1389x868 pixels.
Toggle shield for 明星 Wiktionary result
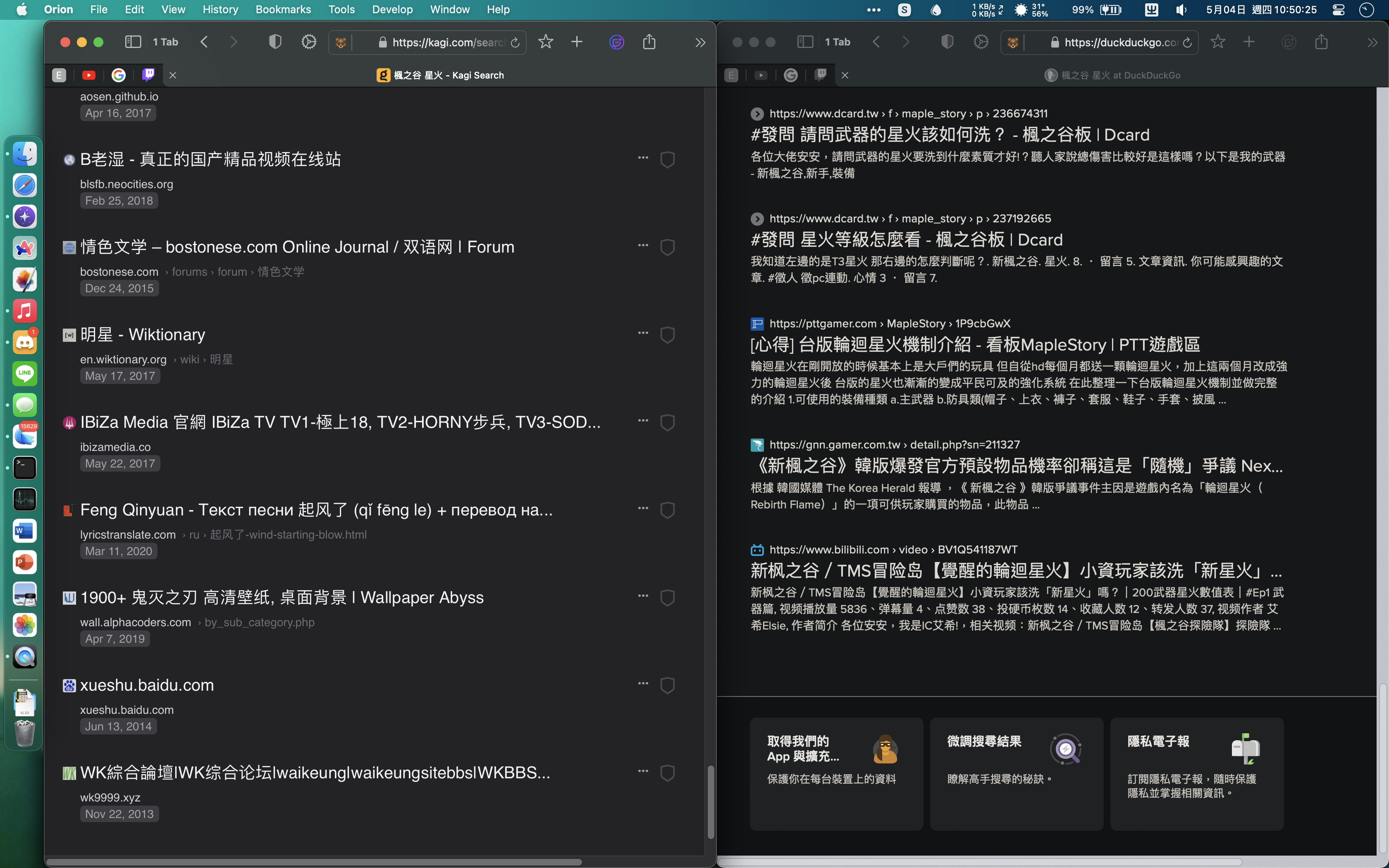[x=667, y=335]
